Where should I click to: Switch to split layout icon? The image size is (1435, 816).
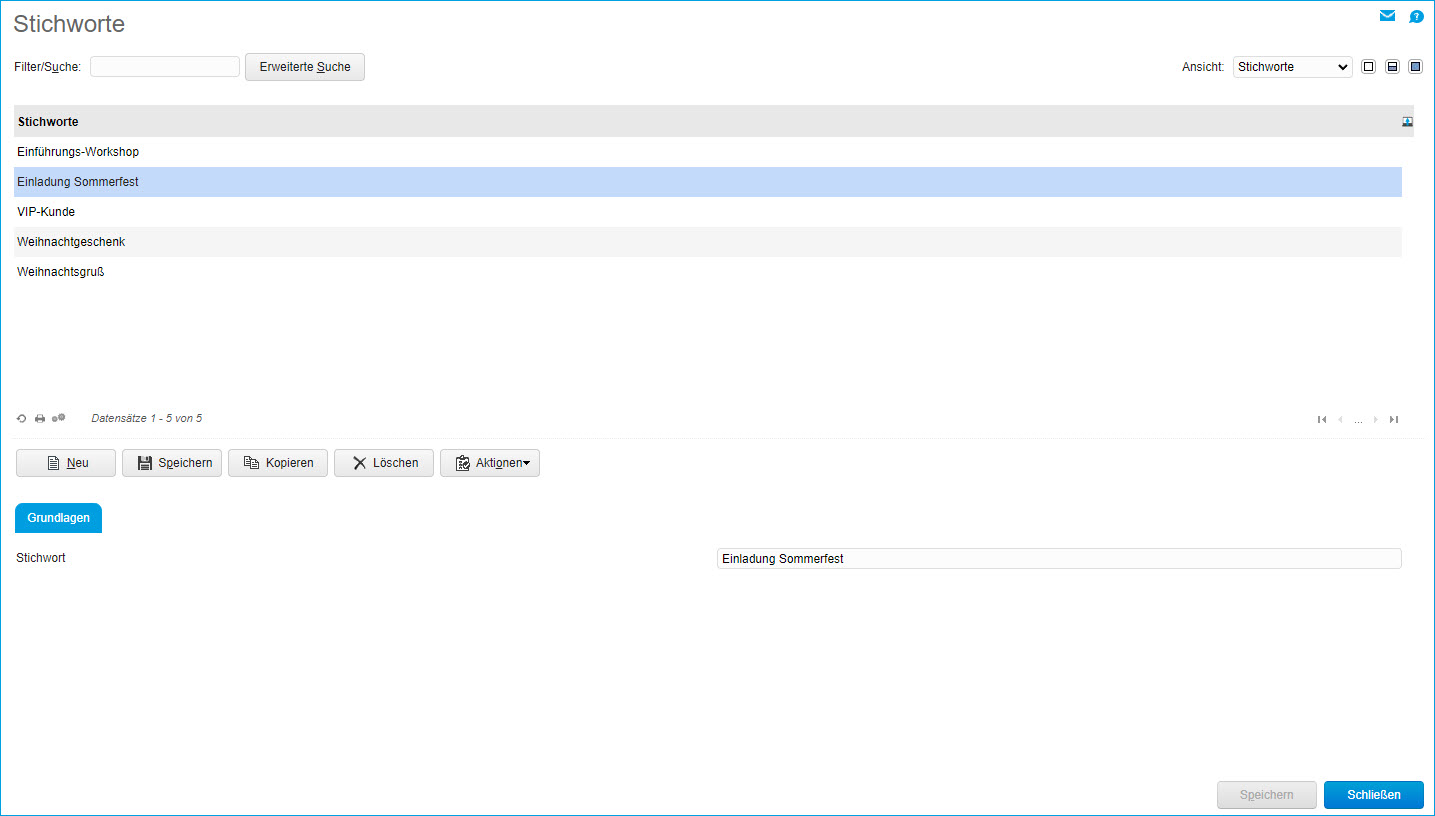click(x=1392, y=67)
